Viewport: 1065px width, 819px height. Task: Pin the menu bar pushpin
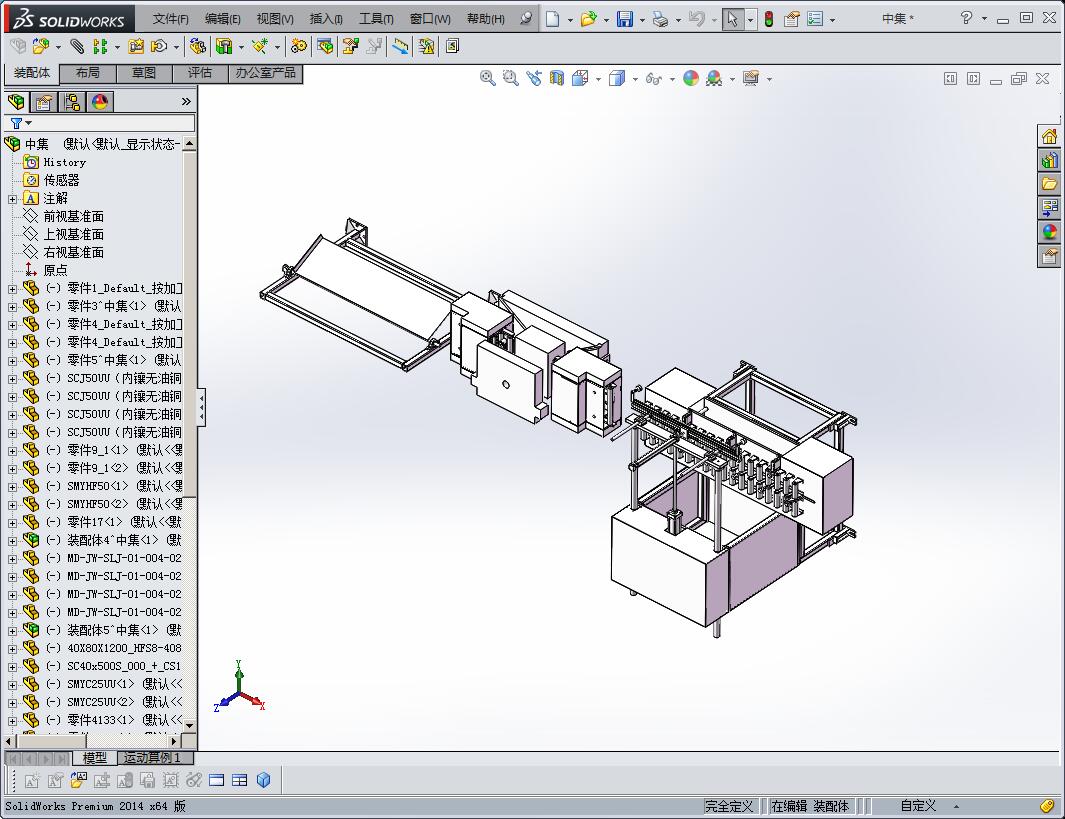[x=526, y=19]
